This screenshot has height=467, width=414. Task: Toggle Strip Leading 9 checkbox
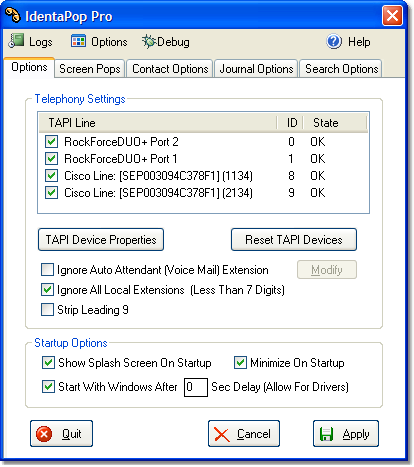47,310
